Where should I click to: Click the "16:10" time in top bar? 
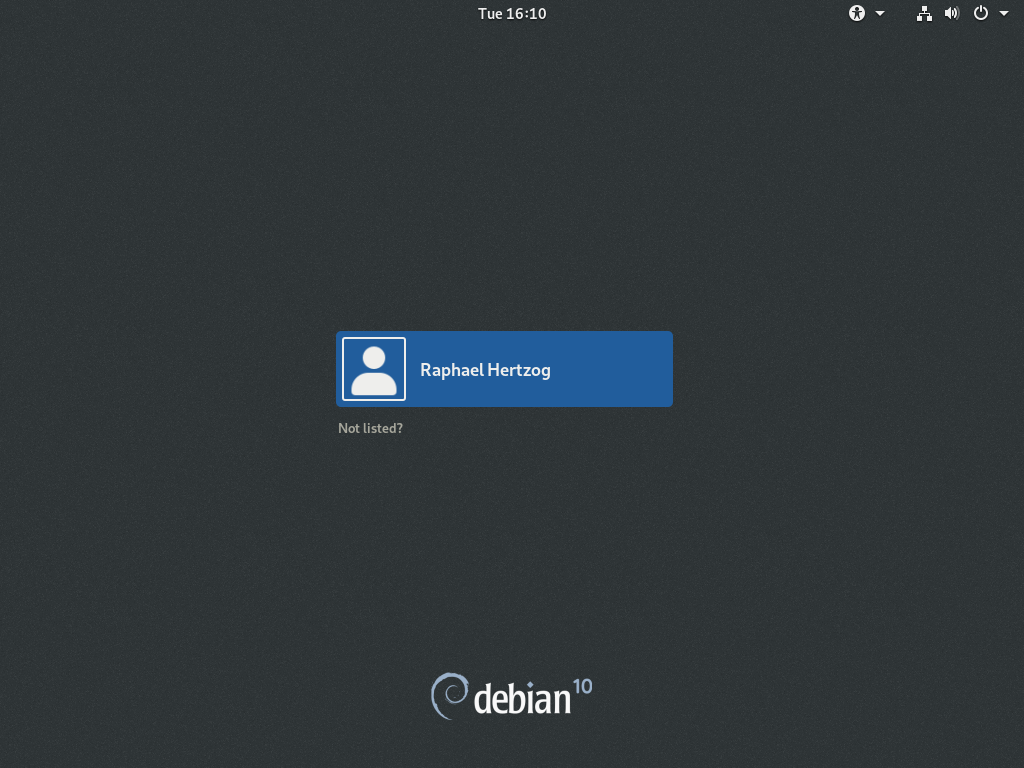pyautogui.click(x=526, y=13)
